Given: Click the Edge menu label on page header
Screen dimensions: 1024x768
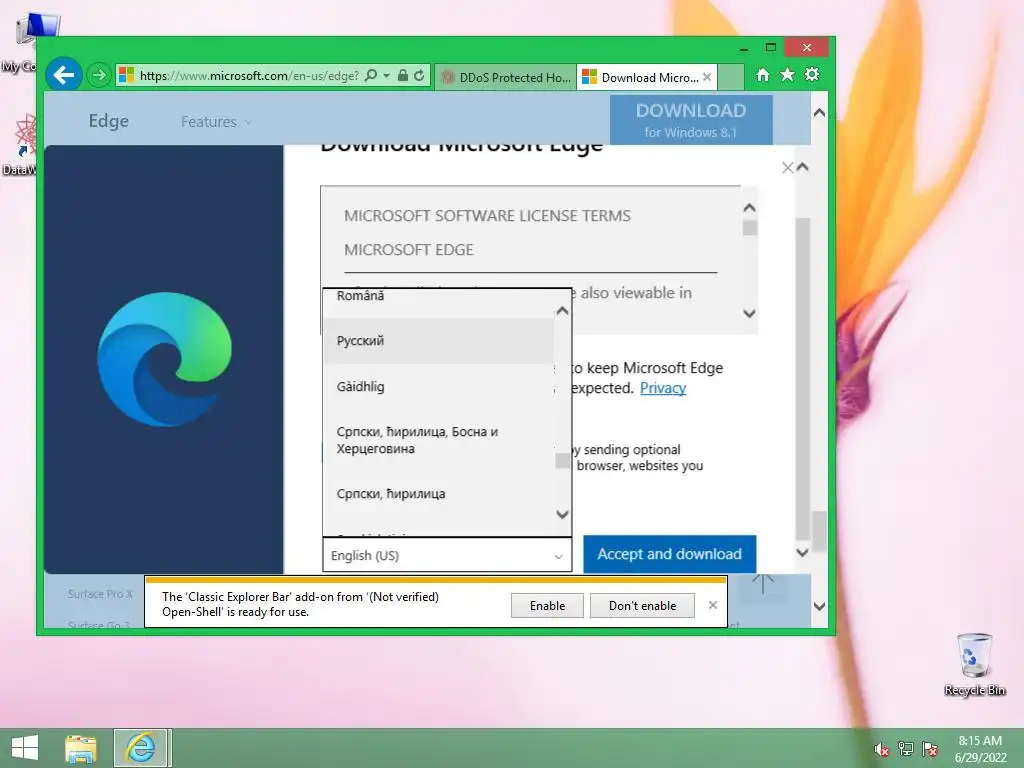Looking at the screenshot, I should (108, 121).
